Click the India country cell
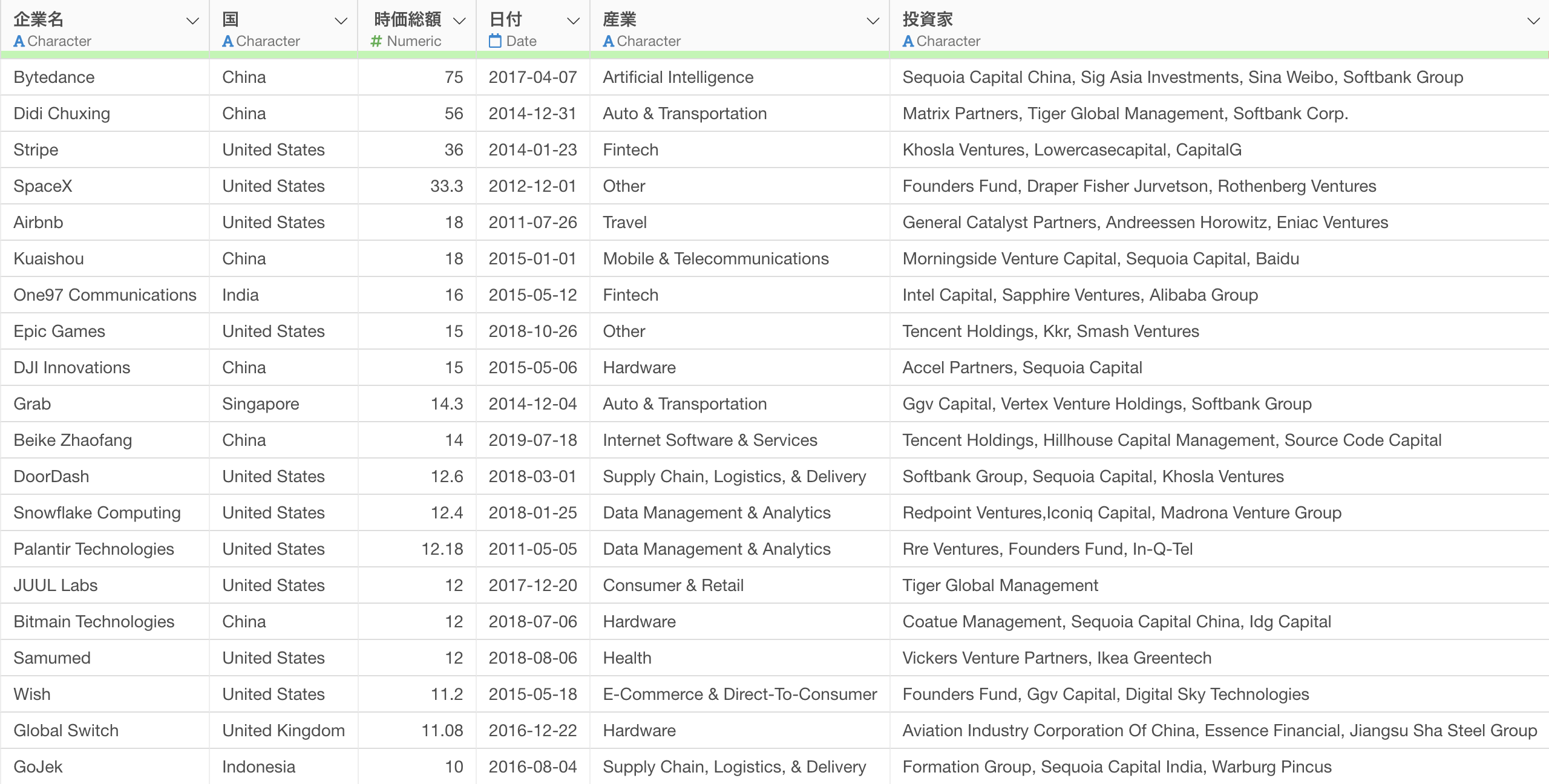Screen dimensions: 1549x784 click(x=284, y=295)
